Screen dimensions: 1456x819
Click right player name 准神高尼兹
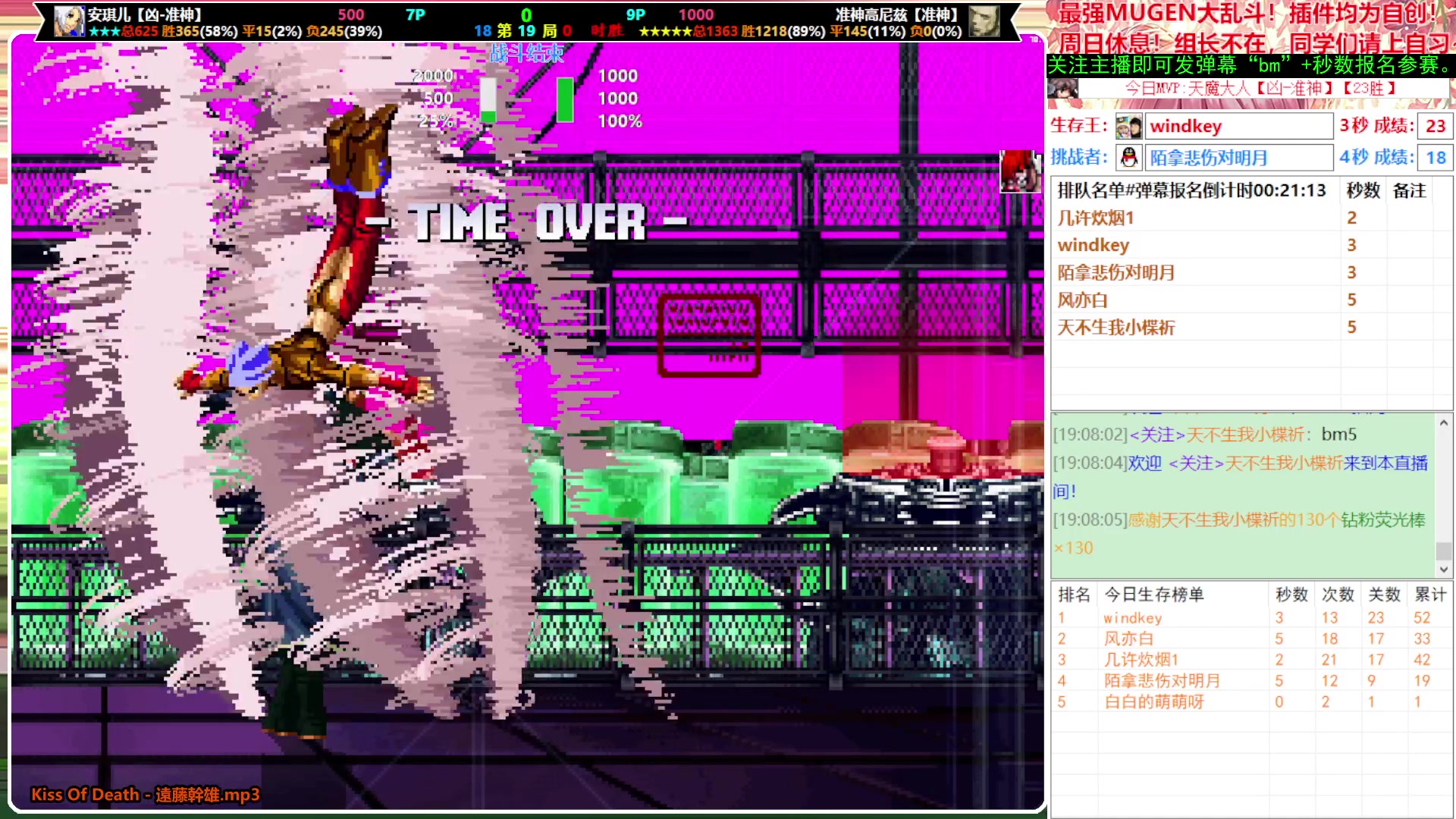pyautogui.click(x=897, y=14)
